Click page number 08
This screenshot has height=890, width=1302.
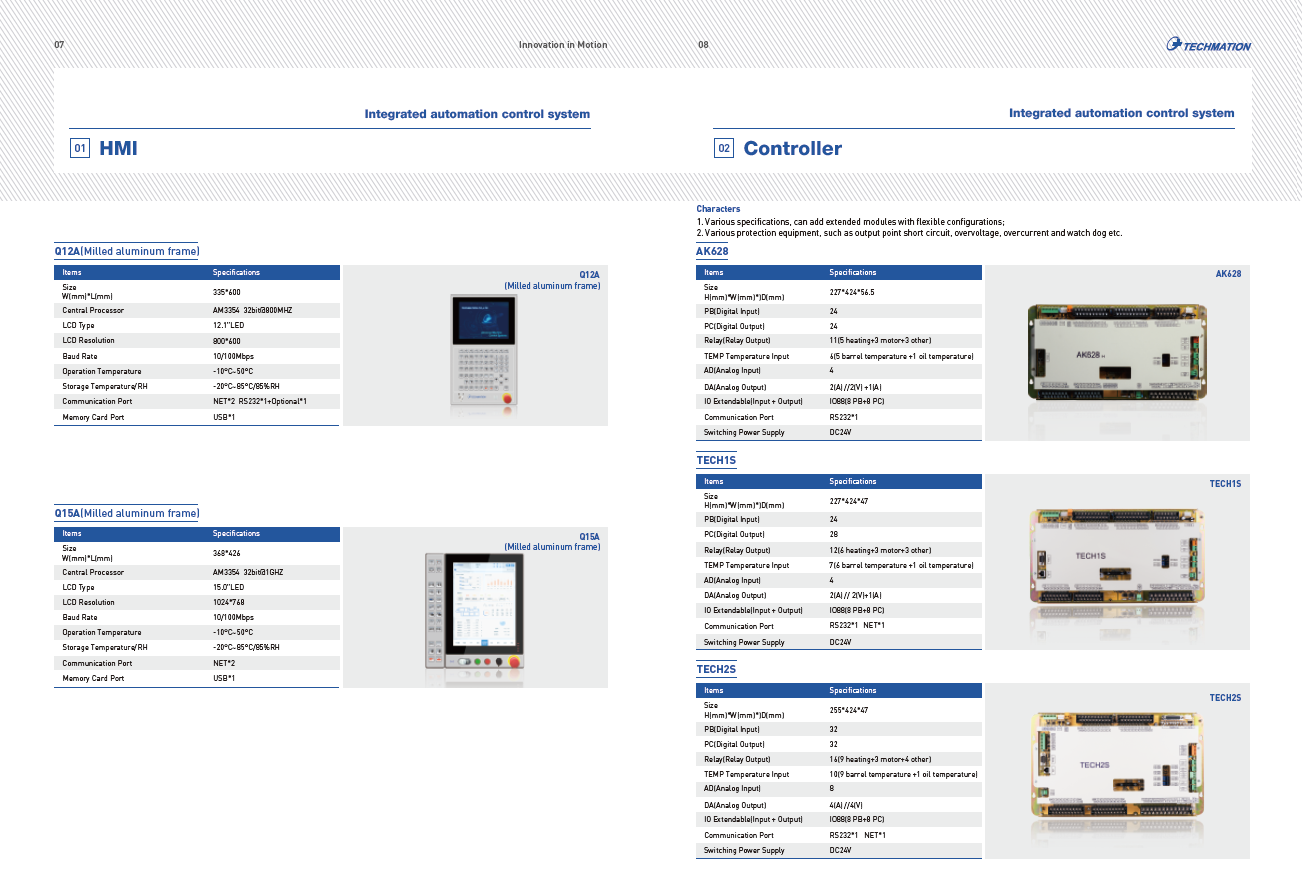coord(703,45)
